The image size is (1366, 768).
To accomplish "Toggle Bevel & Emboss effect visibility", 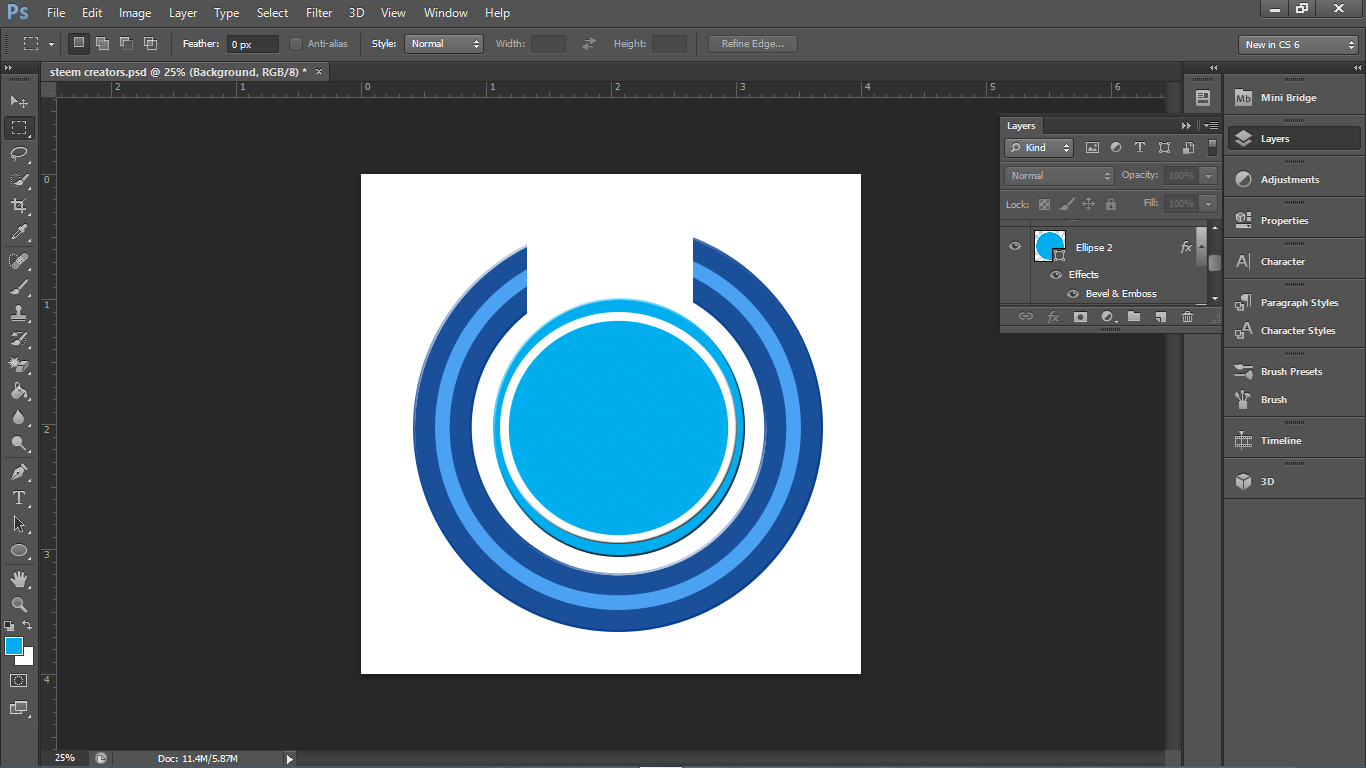I will pos(1073,294).
